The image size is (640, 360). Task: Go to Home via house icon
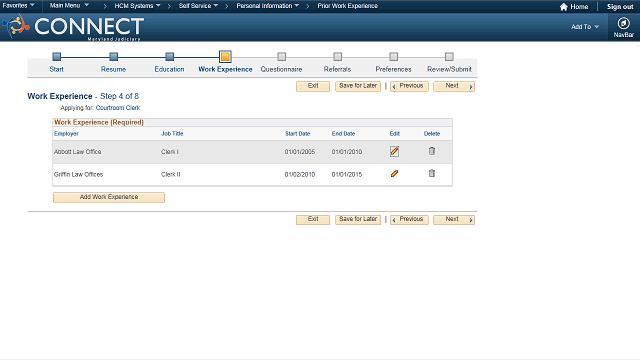point(564,7)
